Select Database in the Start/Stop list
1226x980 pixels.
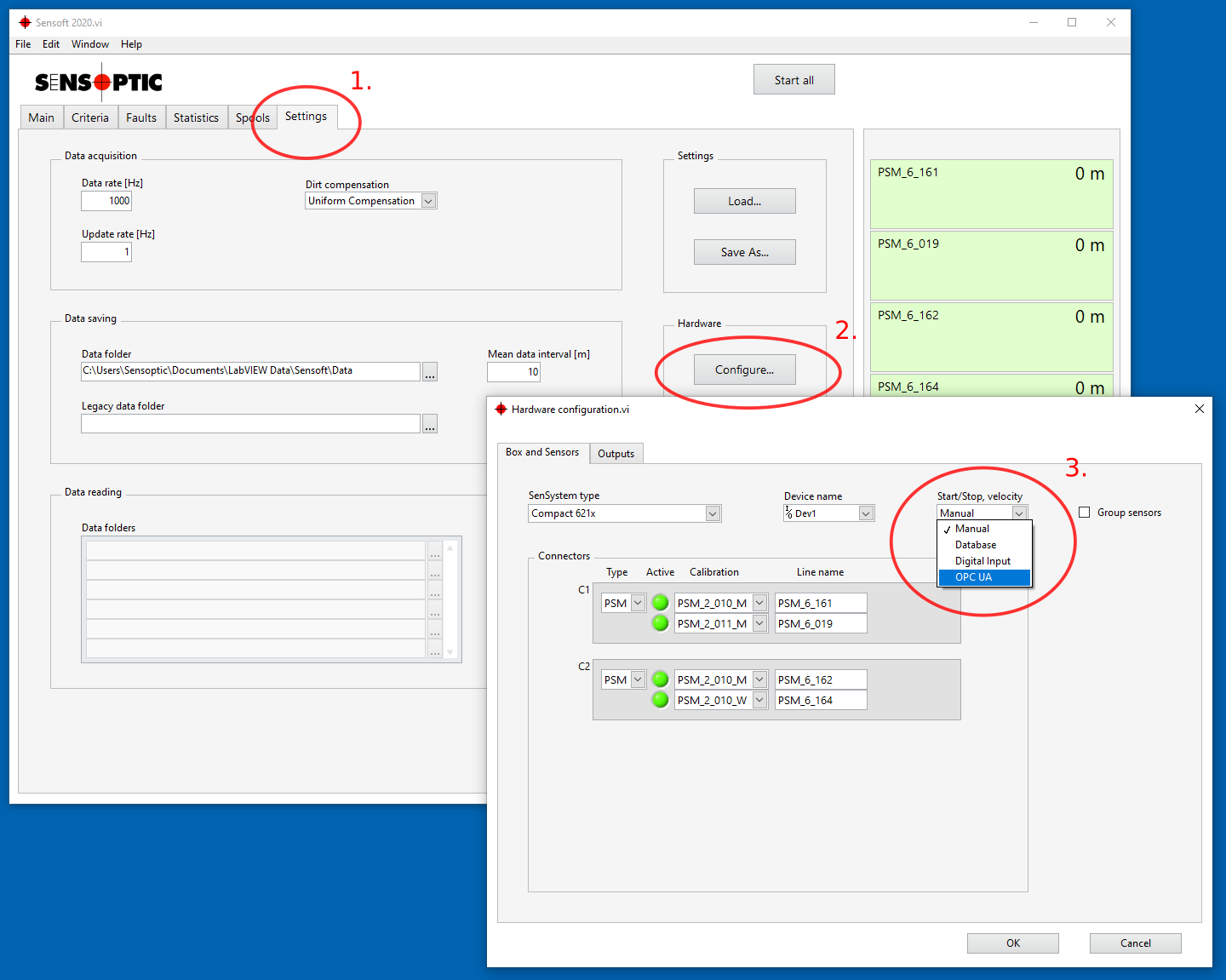[984, 545]
